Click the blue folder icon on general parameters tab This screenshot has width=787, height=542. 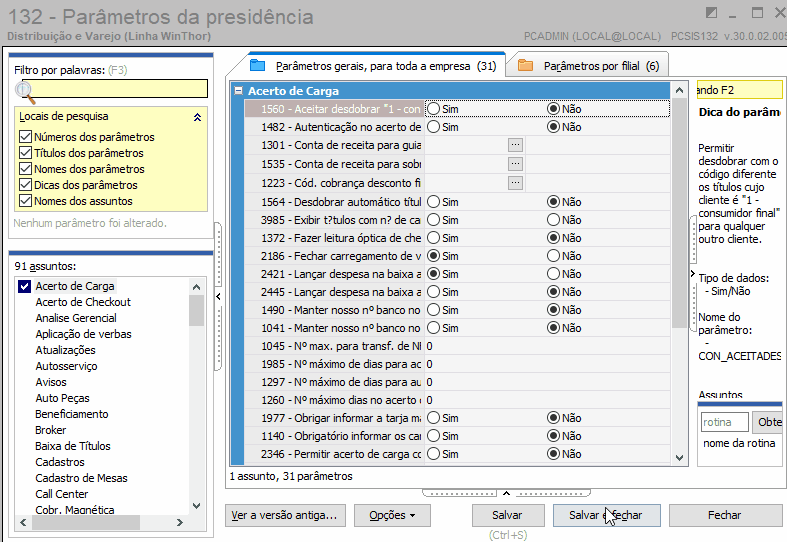click(x=257, y=65)
